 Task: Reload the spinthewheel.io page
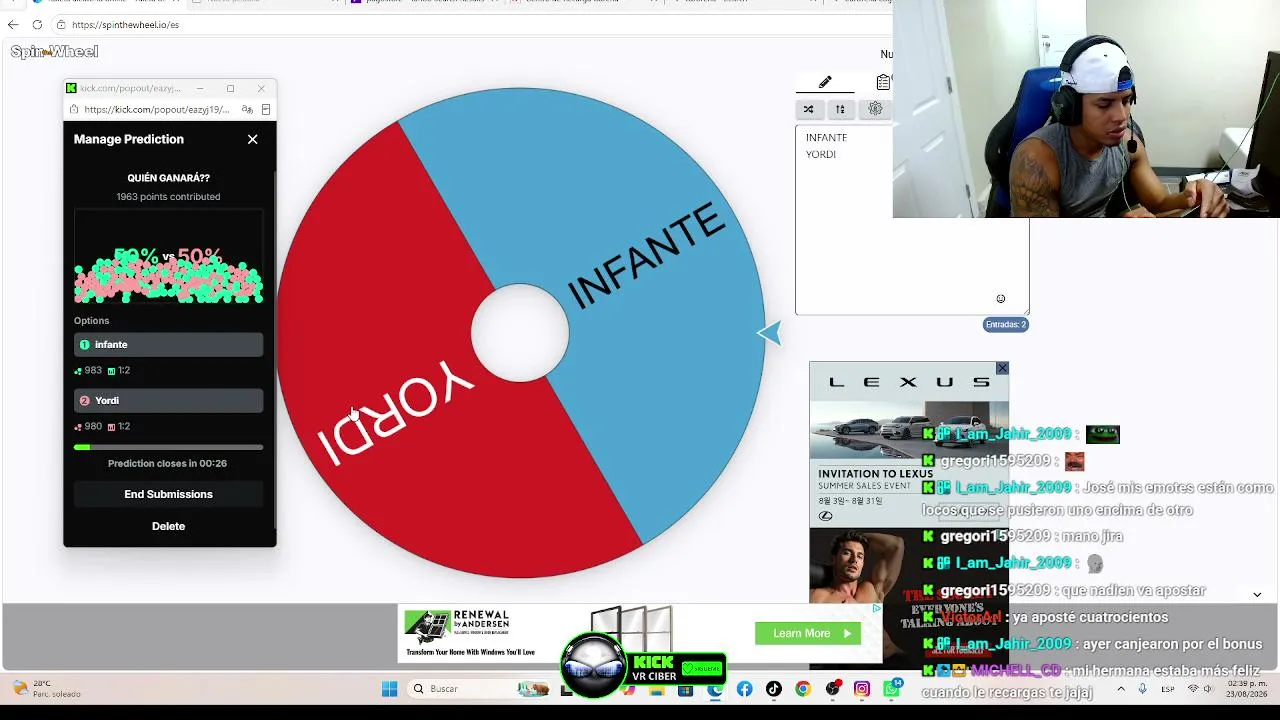[37, 24]
